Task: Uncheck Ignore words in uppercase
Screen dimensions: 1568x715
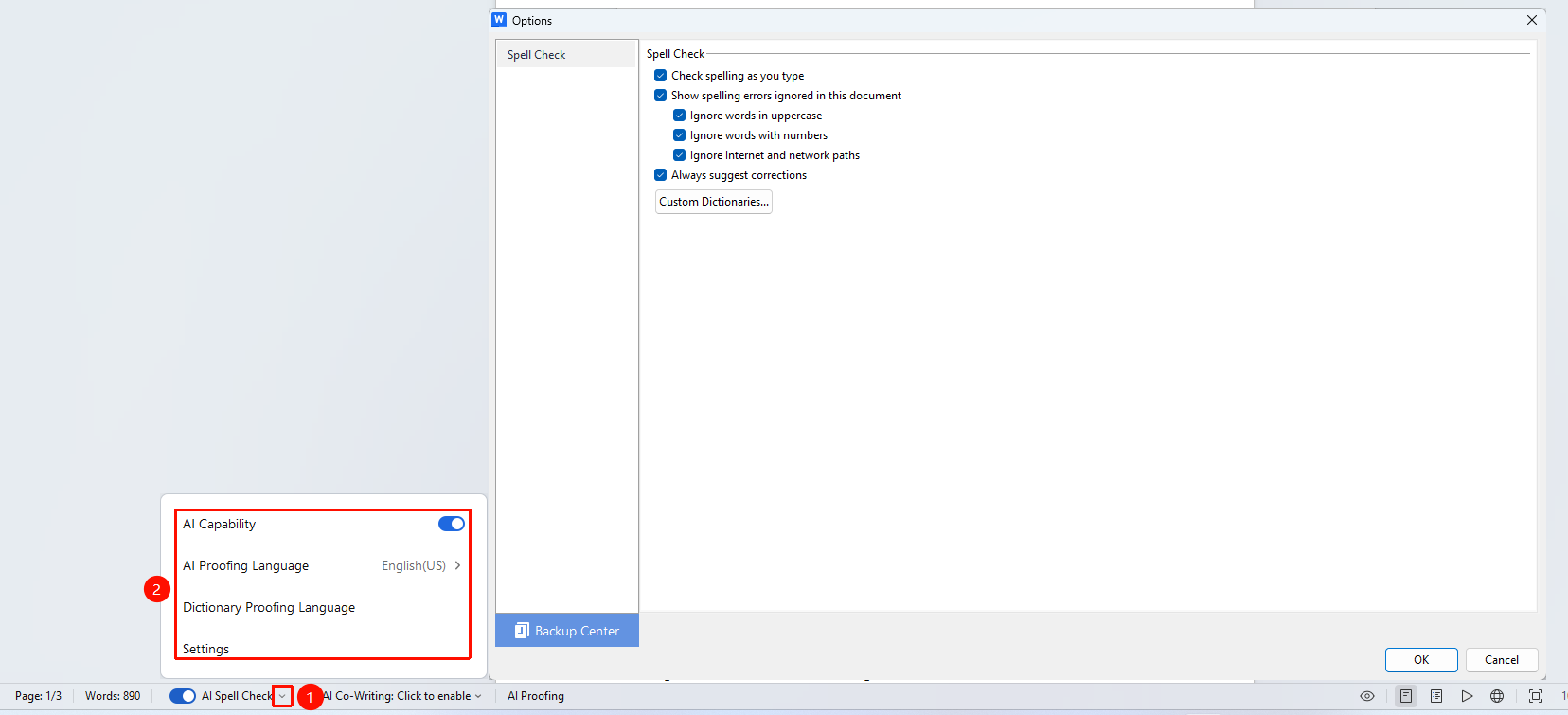Action: click(x=680, y=116)
